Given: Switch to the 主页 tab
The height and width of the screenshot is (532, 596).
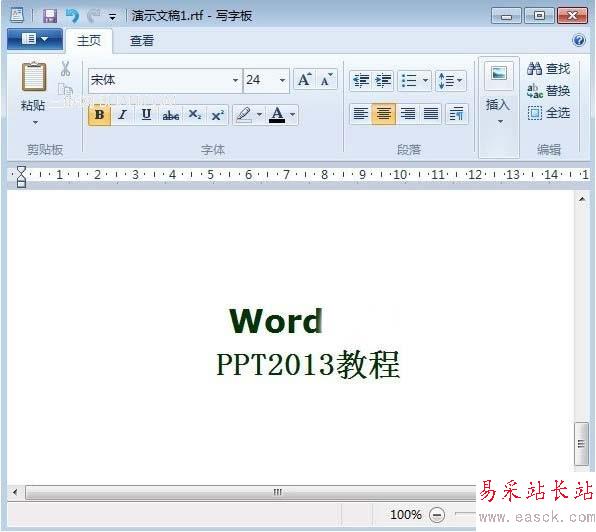Looking at the screenshot, I should coord(89,41).
